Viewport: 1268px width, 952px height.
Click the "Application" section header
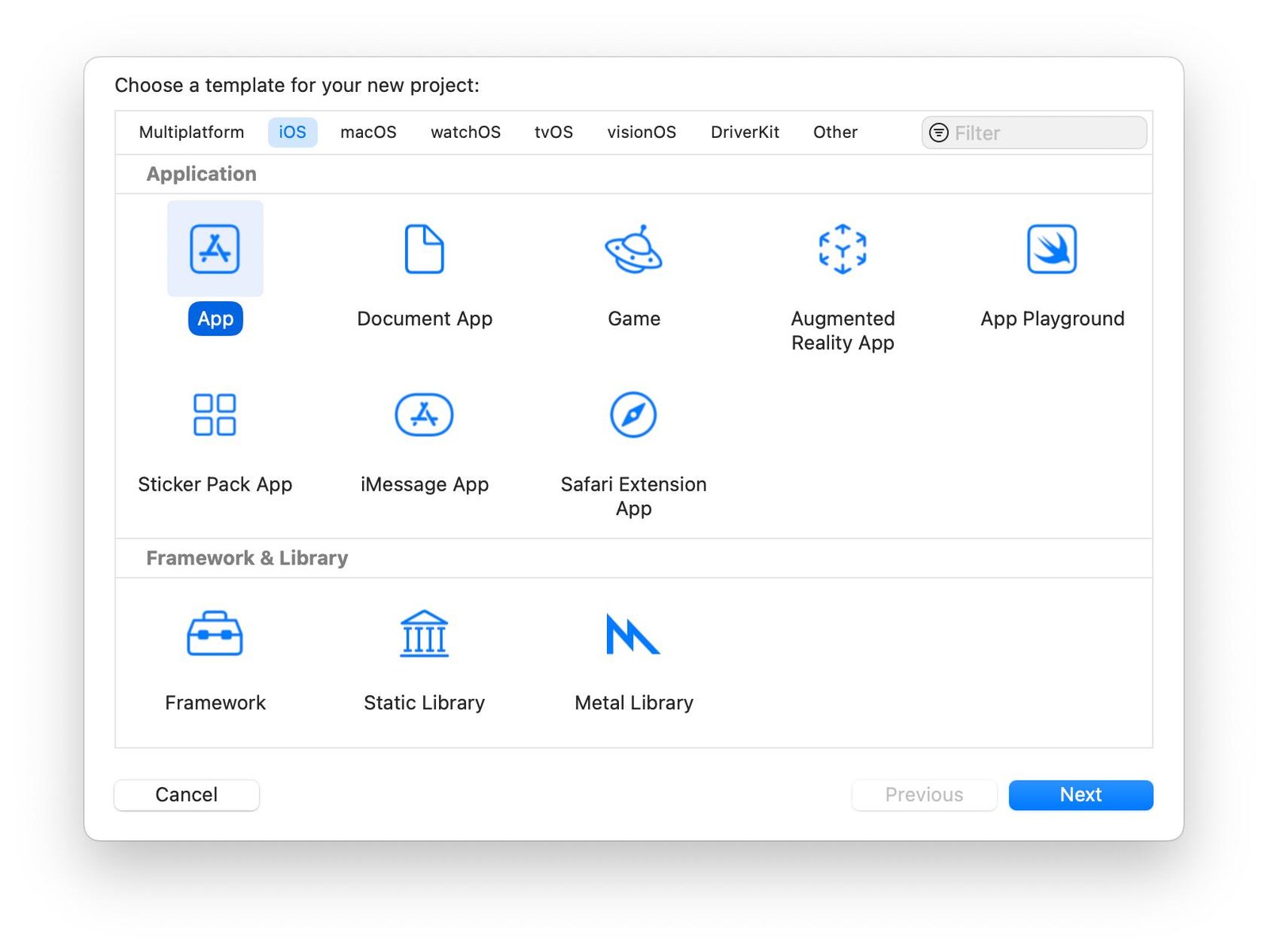201,174
